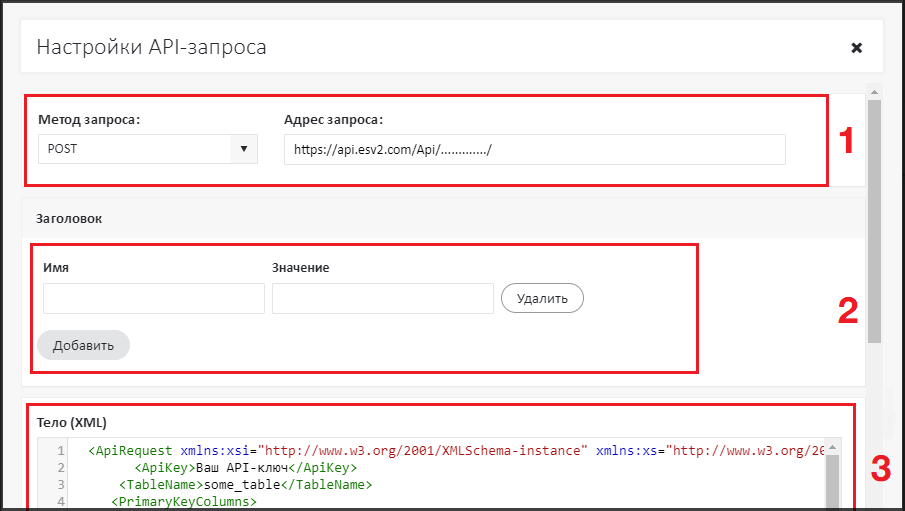The height and width of the screenshot is (511, 905).
Task: Click the Метод запроса label
Action: point(89,120)
